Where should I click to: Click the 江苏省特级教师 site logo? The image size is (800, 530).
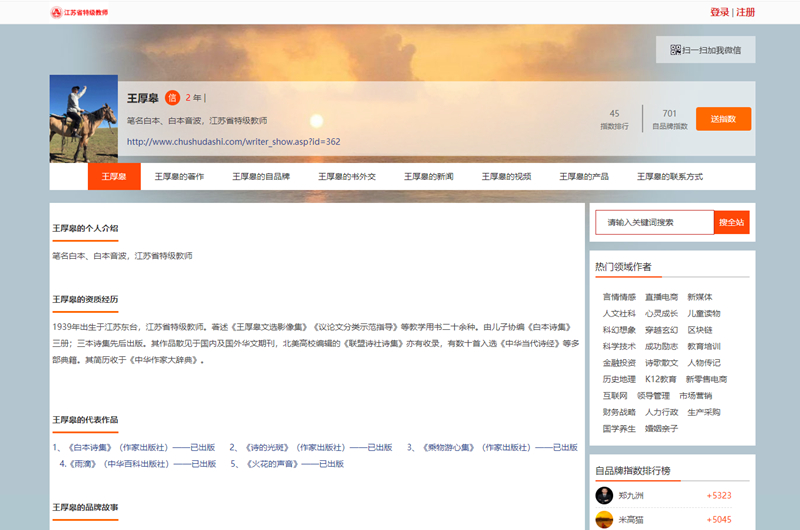click(79, 12)
